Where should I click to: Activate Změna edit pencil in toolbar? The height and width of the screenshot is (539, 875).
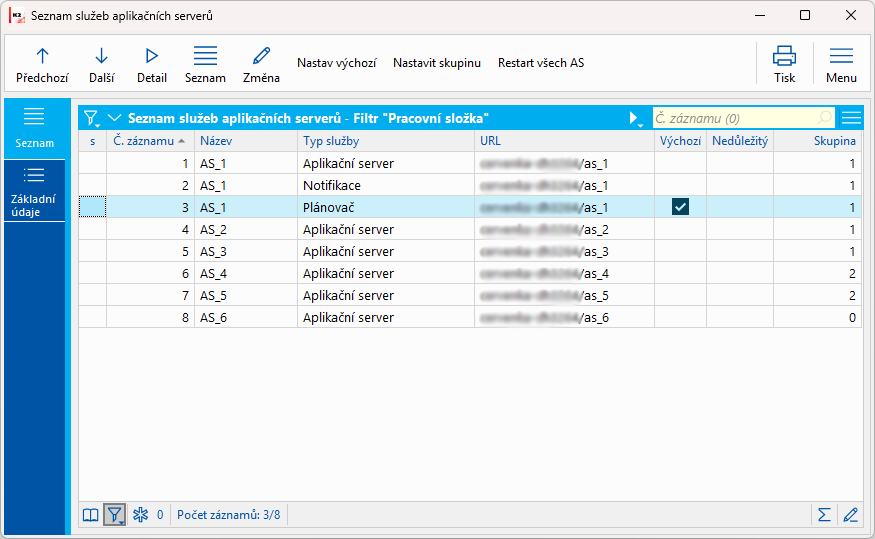pyautogui.click(x=261, y=64)
